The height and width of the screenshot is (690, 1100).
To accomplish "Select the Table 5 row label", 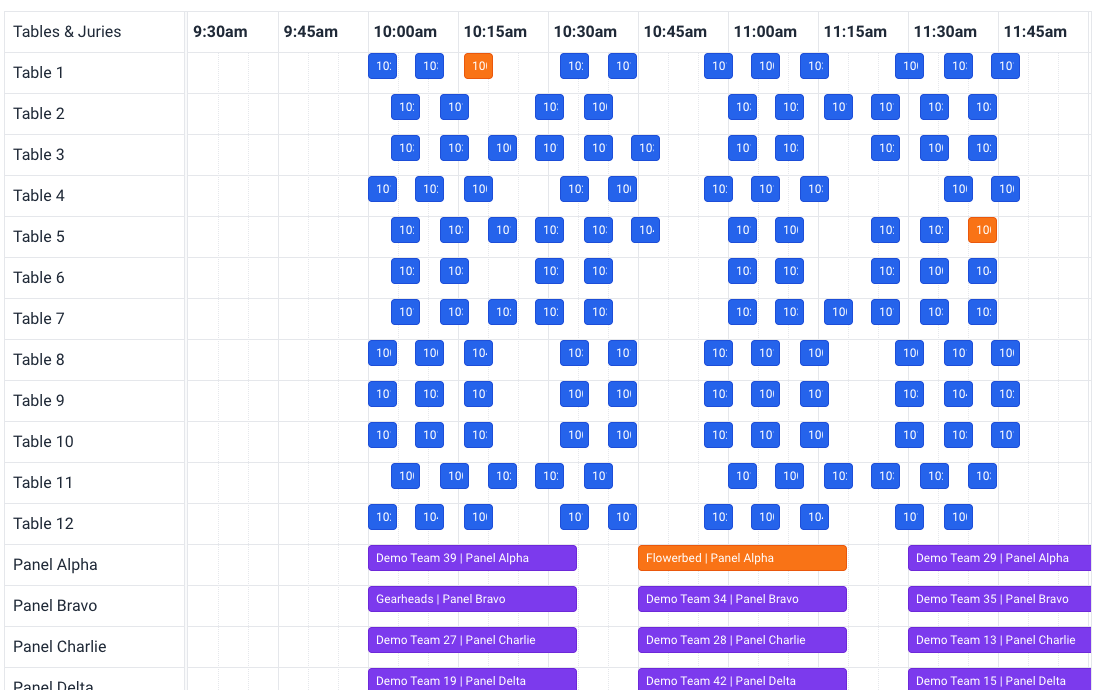I will tap(39, 237).
